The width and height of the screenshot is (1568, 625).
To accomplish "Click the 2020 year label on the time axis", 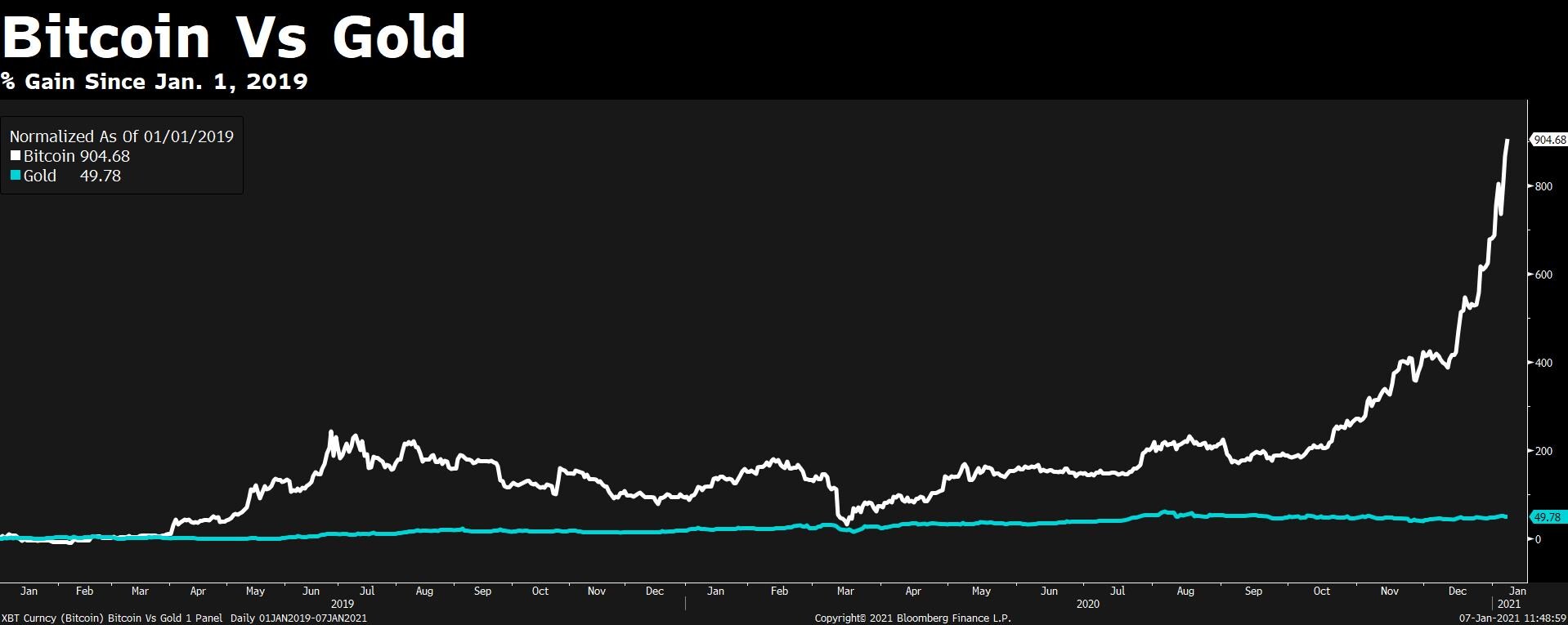I will pos(1087,605).
